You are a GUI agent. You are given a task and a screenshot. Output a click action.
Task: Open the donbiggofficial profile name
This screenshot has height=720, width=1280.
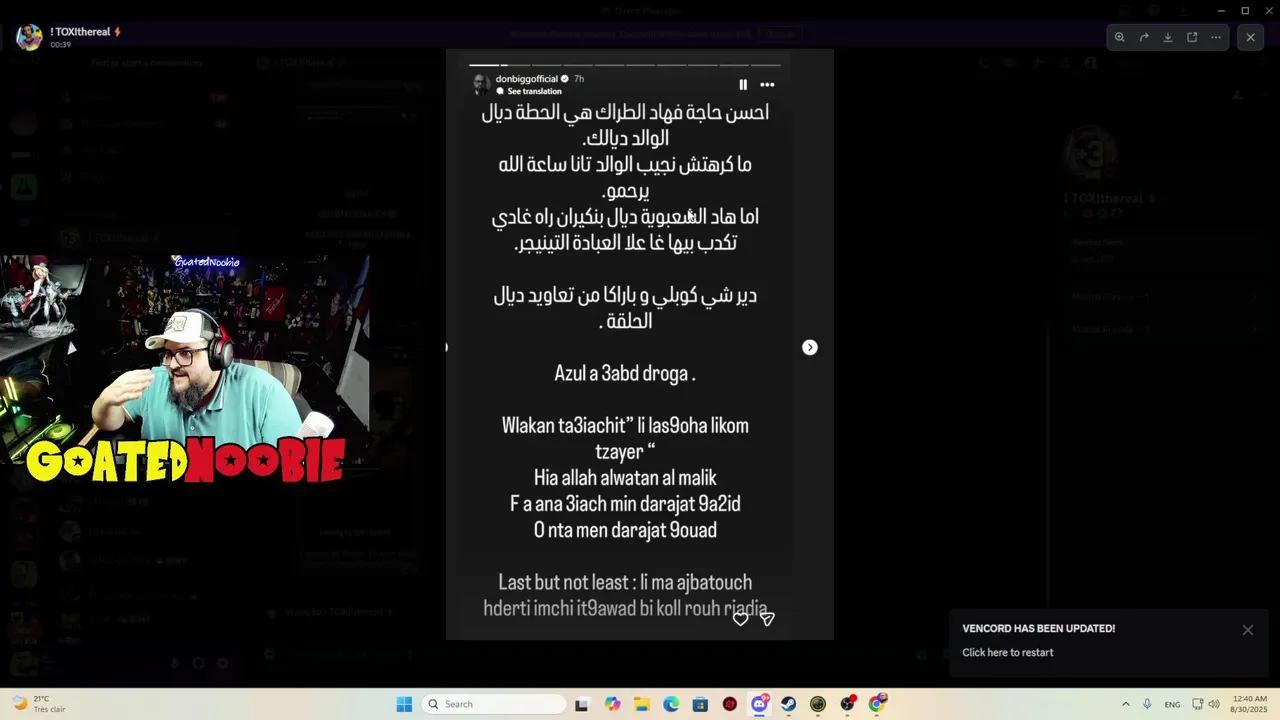(526, 79)
